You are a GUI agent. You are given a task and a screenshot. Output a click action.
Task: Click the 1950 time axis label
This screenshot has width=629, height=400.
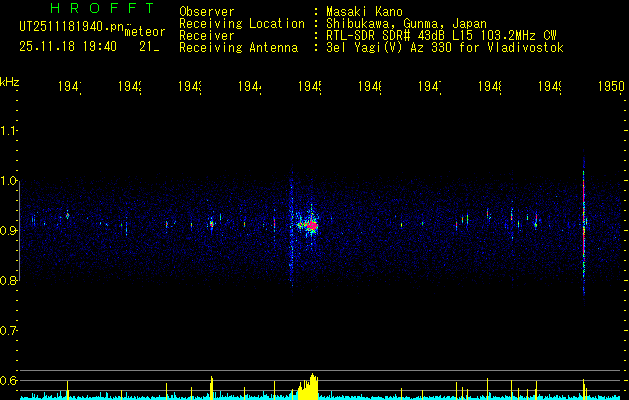click(x=611, y=86)
